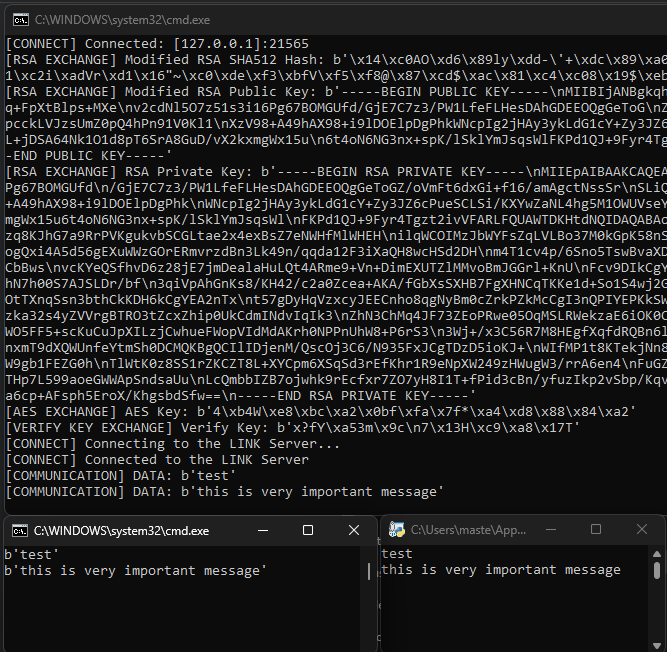
Task: Click the "[COMMUNICATION] DATA: b'test'" line
Action: [120, 476]
